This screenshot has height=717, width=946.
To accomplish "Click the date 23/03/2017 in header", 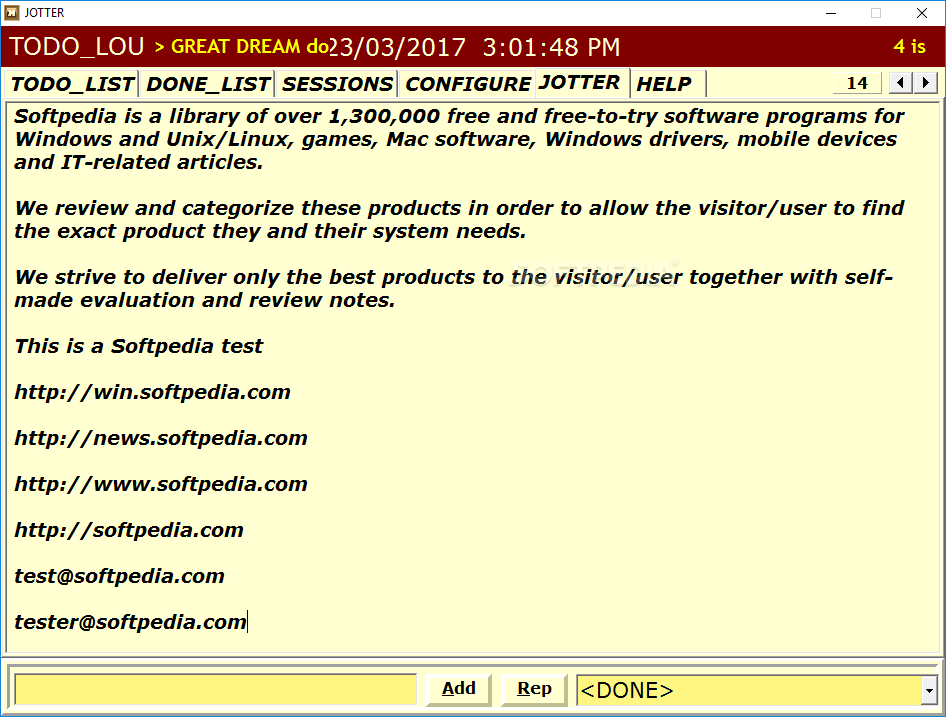I will pyautogui.click(x=398, y=47).
